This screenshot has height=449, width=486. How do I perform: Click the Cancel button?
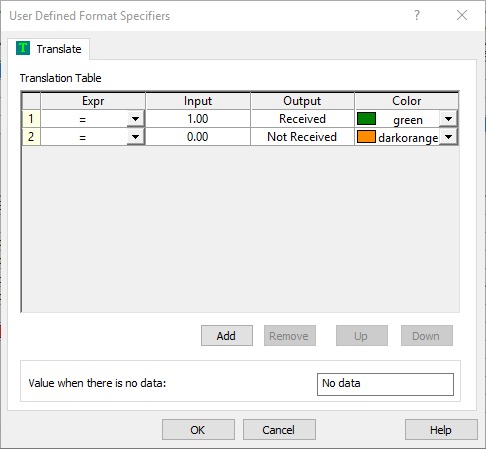coord(279,430)
